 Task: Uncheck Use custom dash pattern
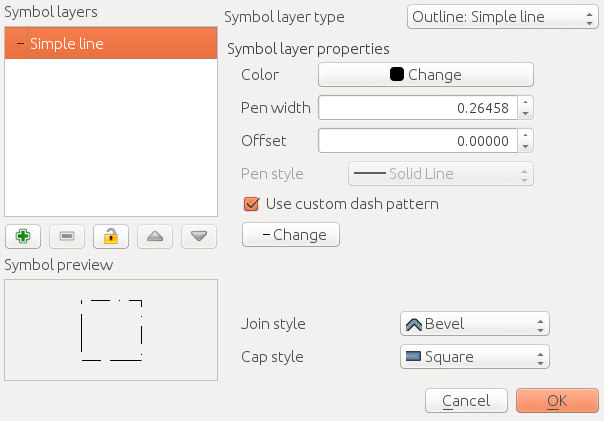(x=252, y=204)
